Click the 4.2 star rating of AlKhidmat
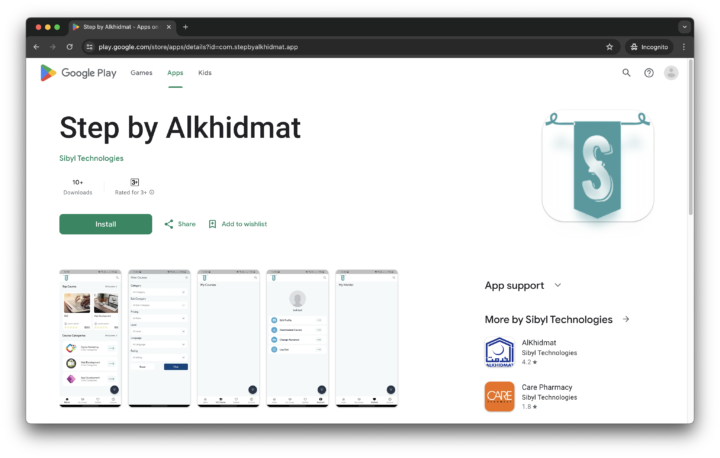The width and height of the screenshot is (720, 458). 529,362
